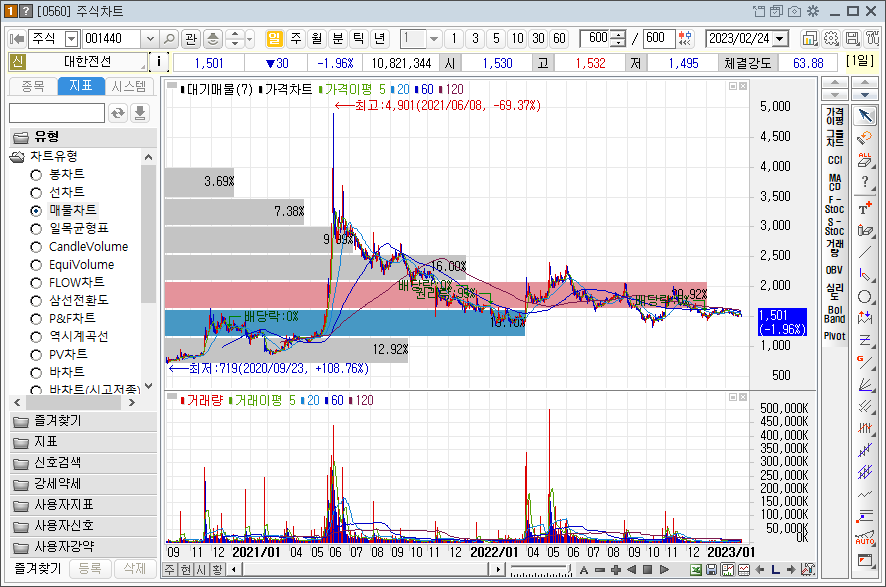Image resolution: width=886 pixels, height=587 pixels.
Task: Click the refresh icon beside indicator search box
Action: click(x=118, y=113)
